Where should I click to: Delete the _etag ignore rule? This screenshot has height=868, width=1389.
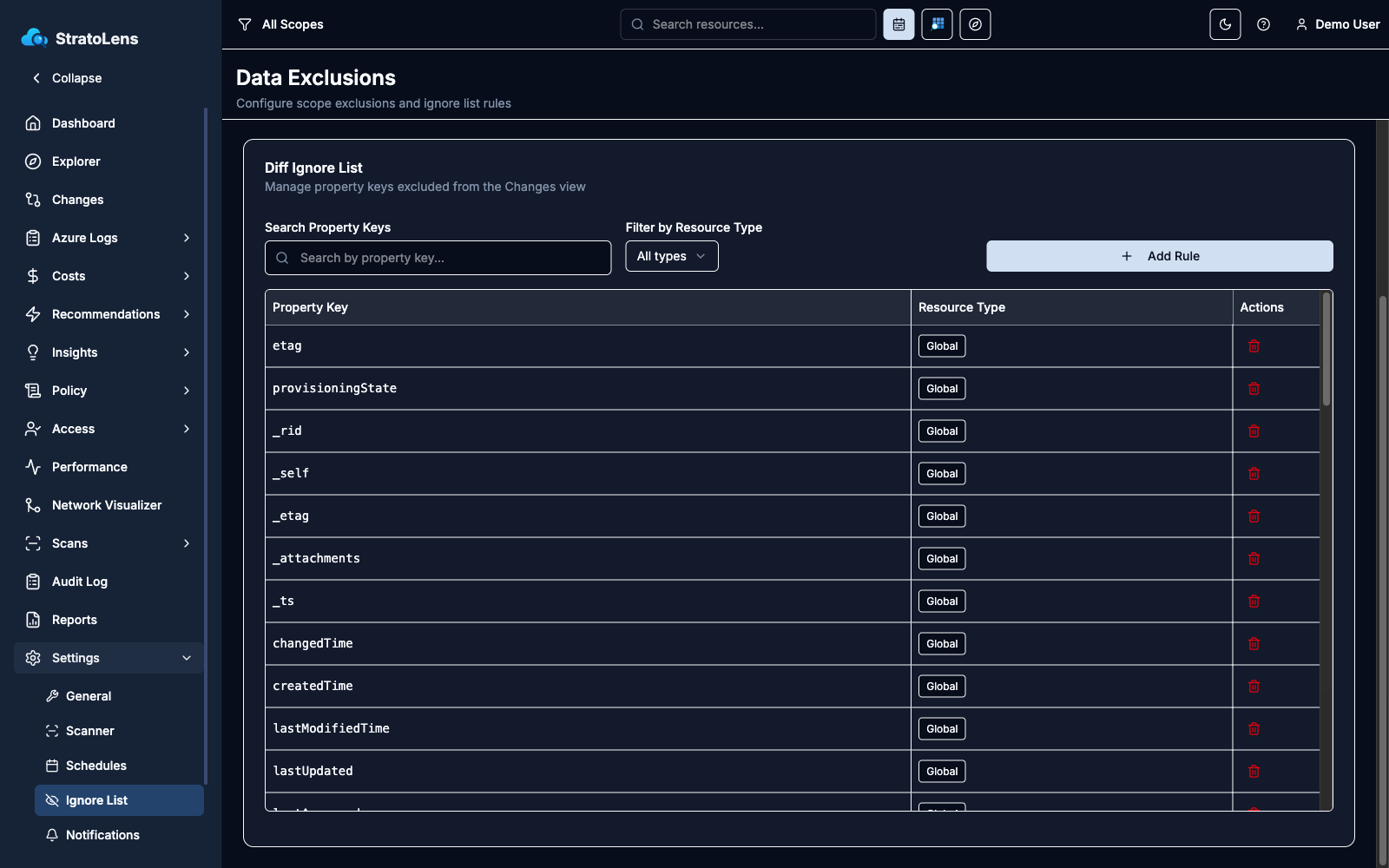[x=1254, y=516]
